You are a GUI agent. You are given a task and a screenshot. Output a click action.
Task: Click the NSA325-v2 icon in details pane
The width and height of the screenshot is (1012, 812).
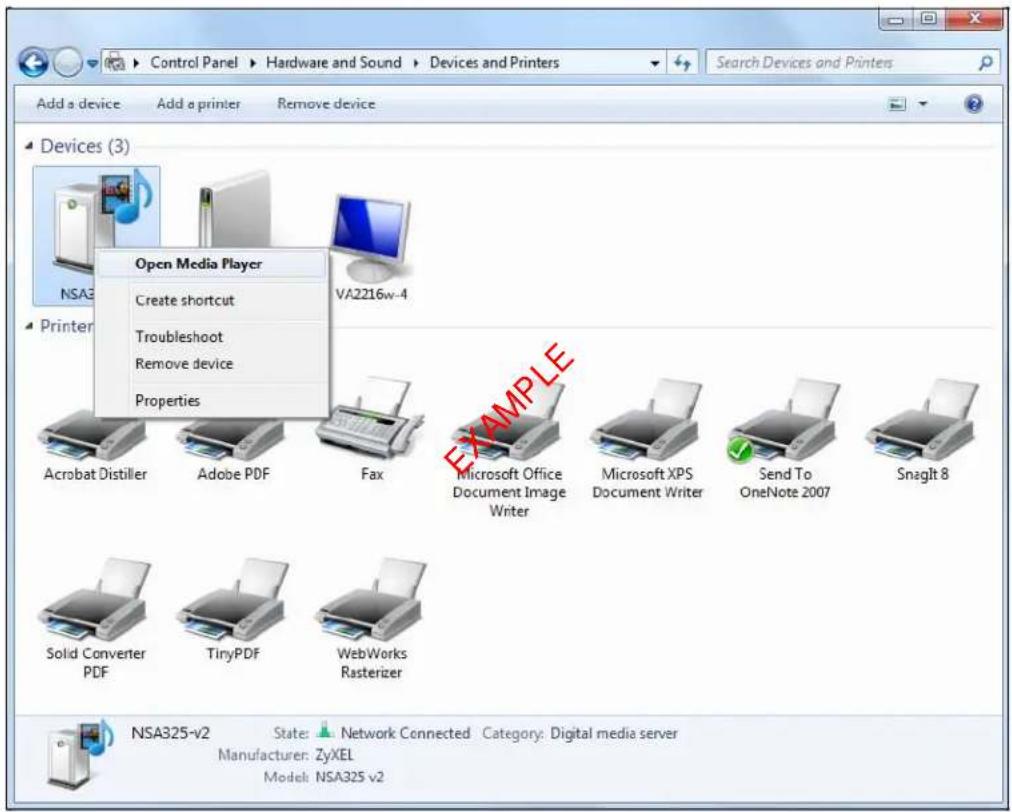(80, 753)
